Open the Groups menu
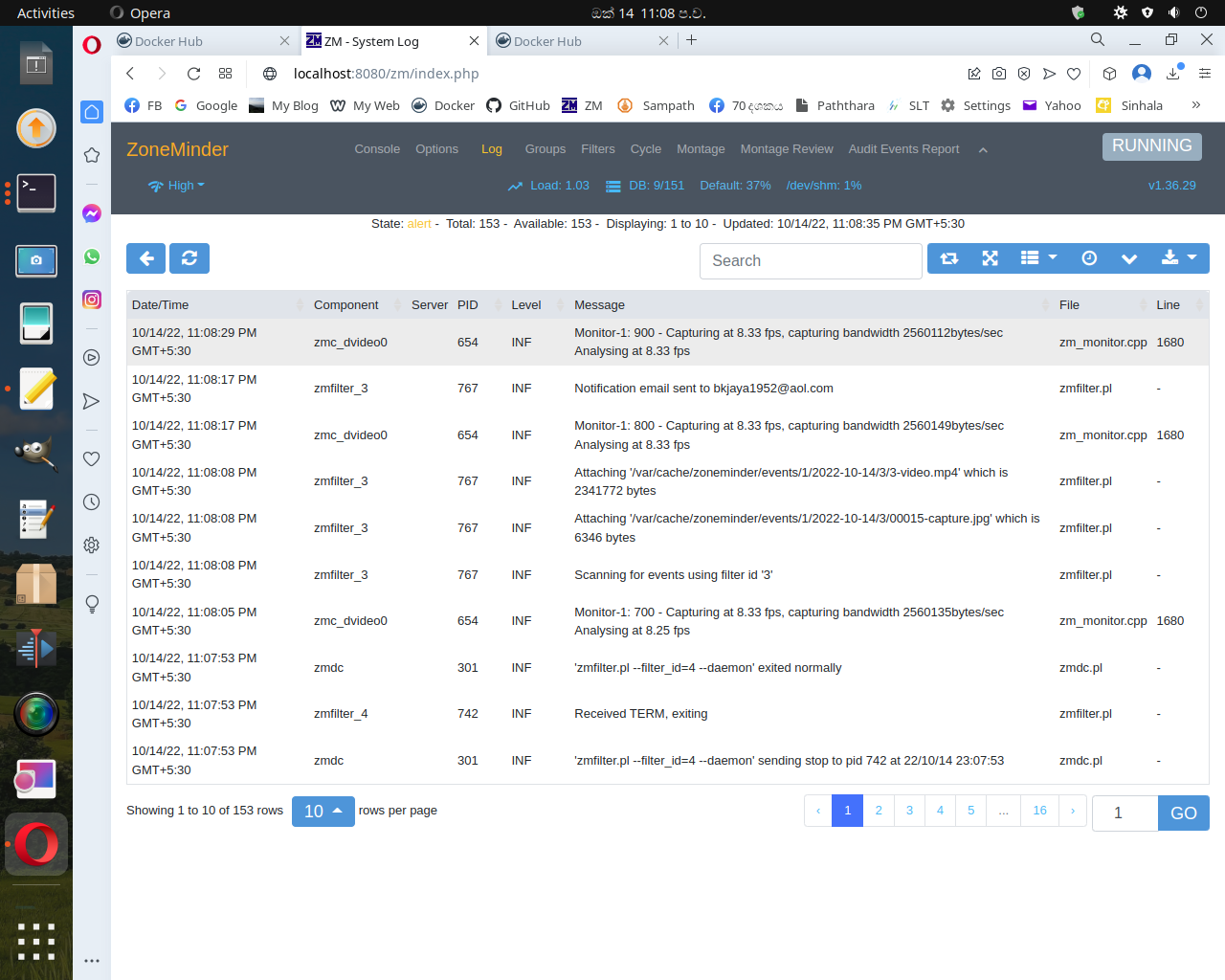 tap(546, 149)
